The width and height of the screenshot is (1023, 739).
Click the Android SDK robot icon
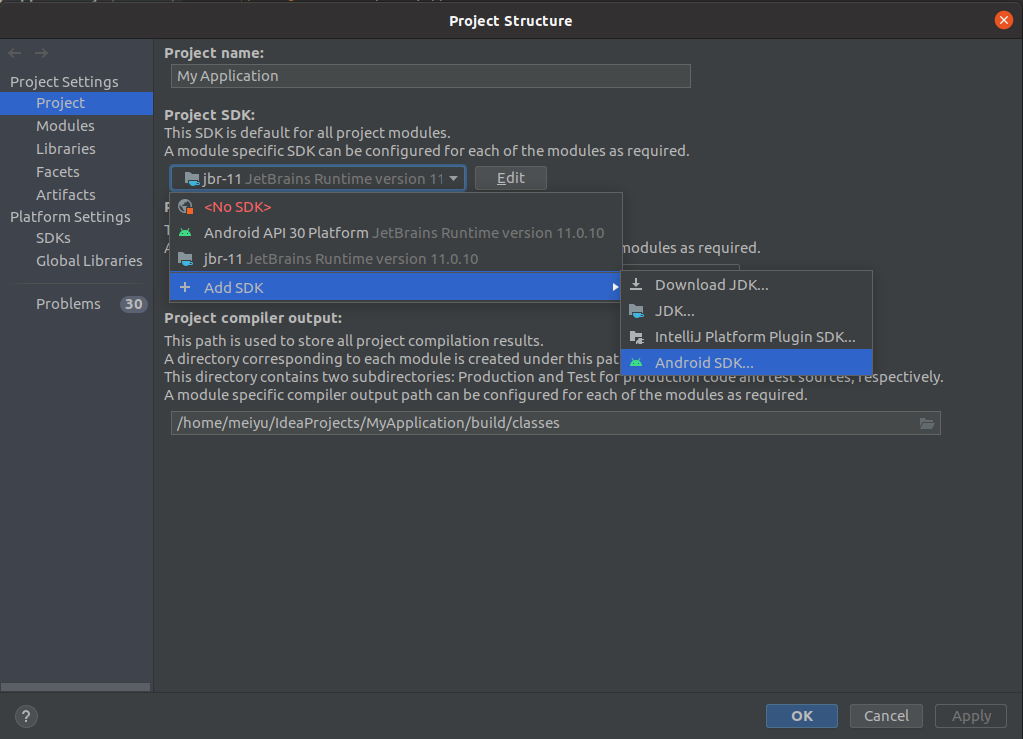pos(636,363)
